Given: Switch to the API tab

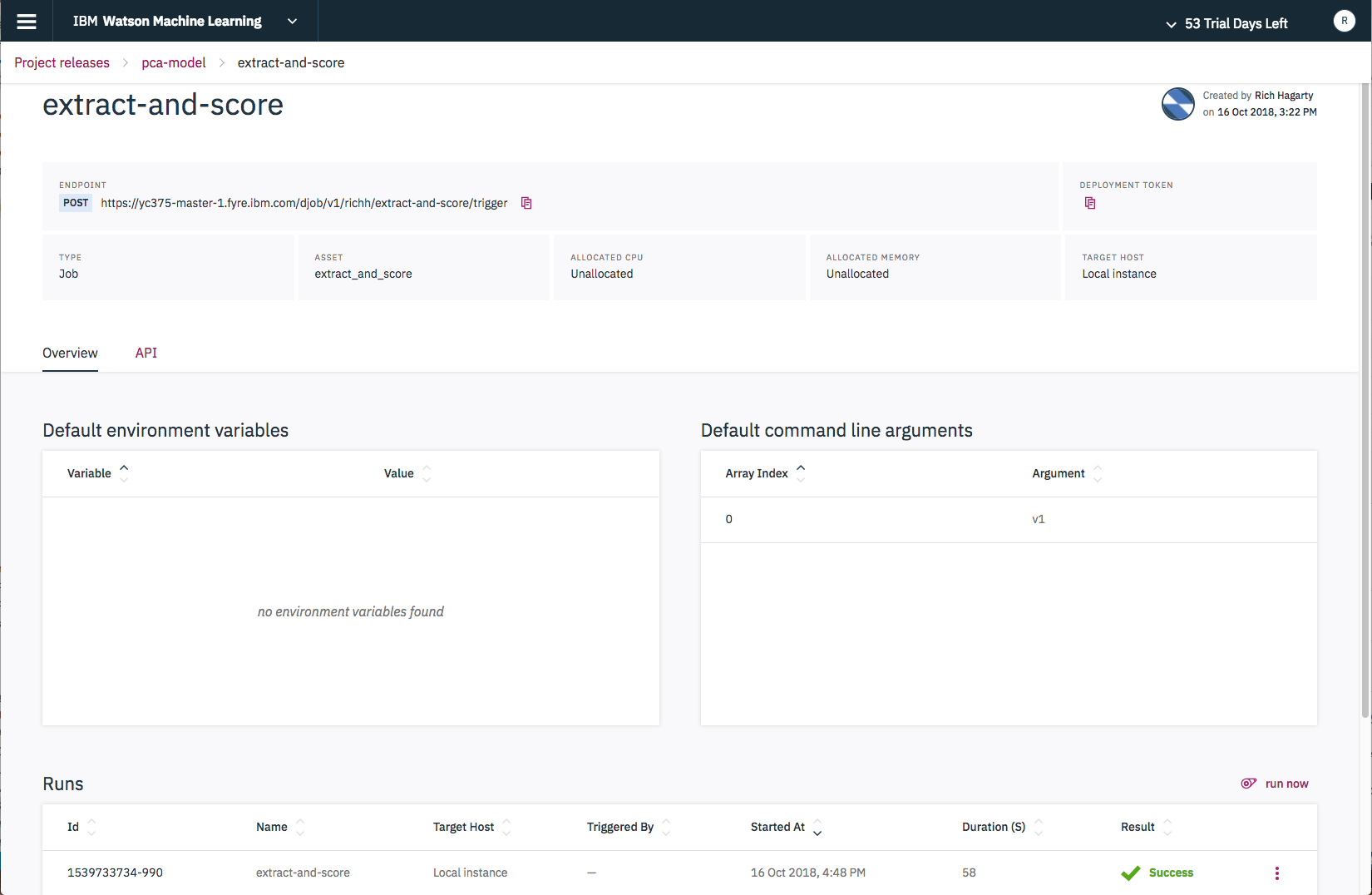Looking at the screenshot, I should tap(146, 353).
